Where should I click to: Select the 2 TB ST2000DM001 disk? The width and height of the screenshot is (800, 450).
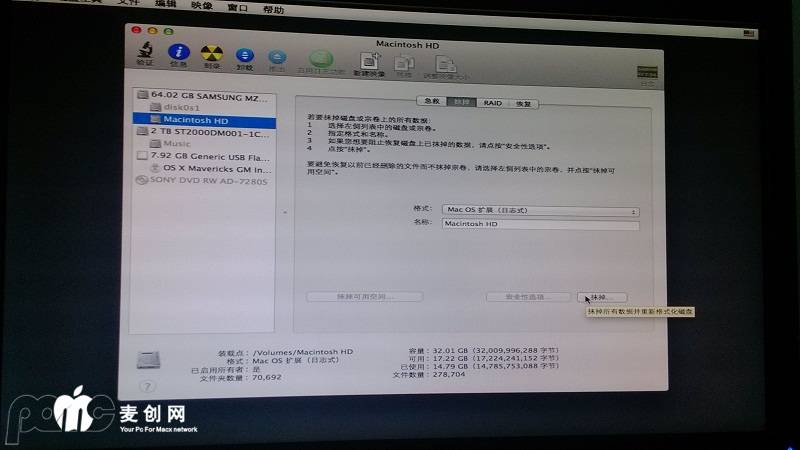tap(208, 131)
